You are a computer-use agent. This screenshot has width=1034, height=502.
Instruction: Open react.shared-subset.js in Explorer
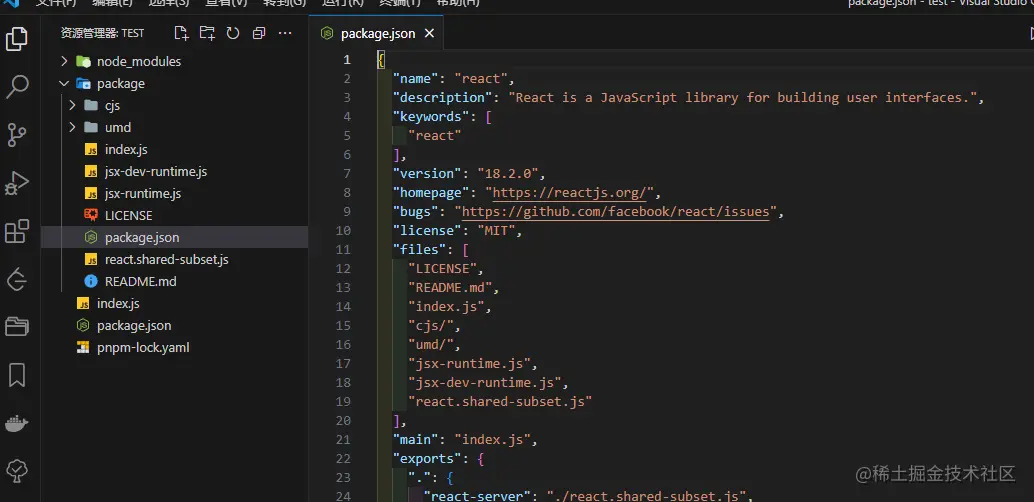point(167,259)
